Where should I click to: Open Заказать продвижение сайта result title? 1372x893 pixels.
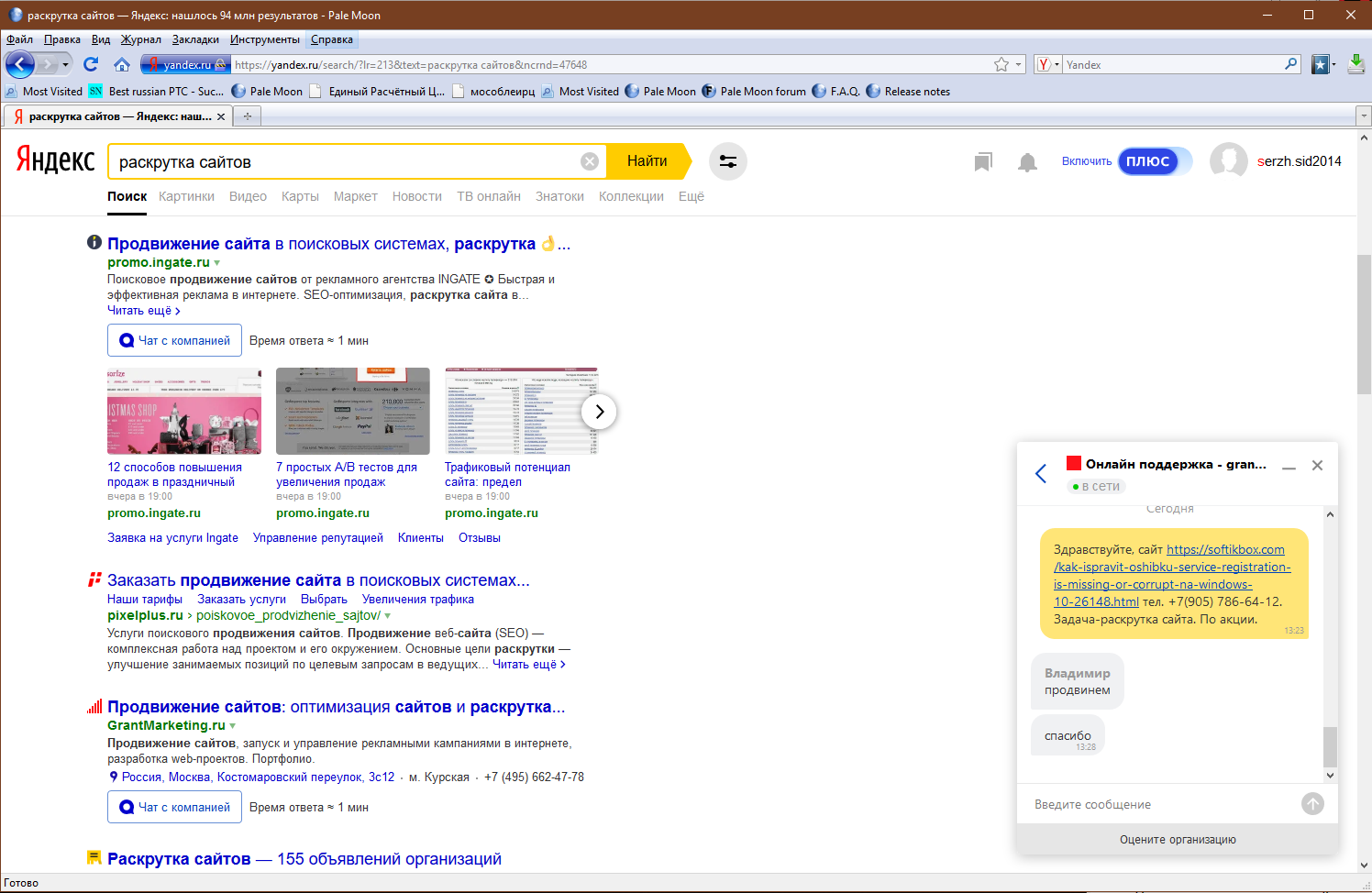tap(318, 580)
